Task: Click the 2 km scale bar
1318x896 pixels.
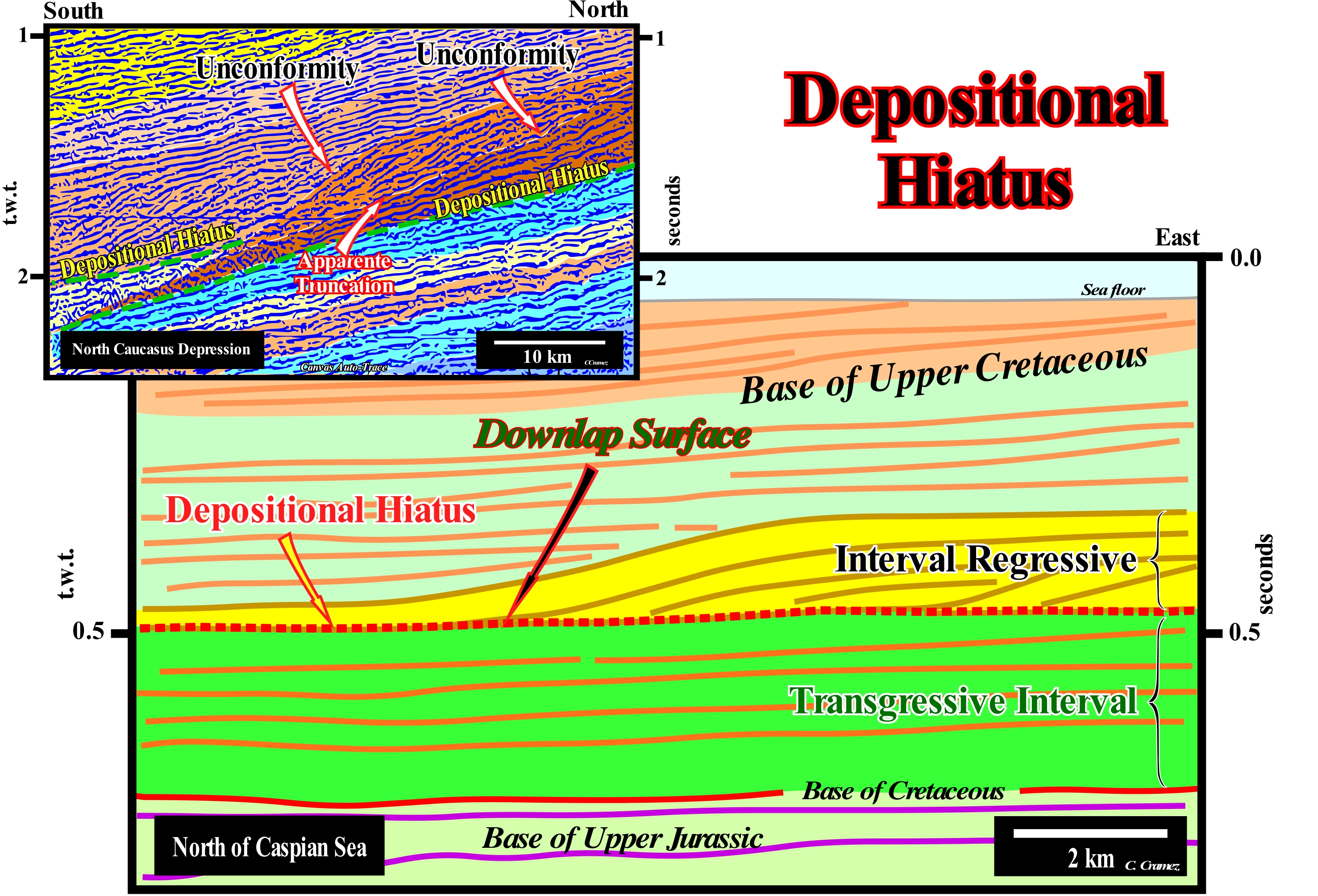Action: click(1089, 834)
